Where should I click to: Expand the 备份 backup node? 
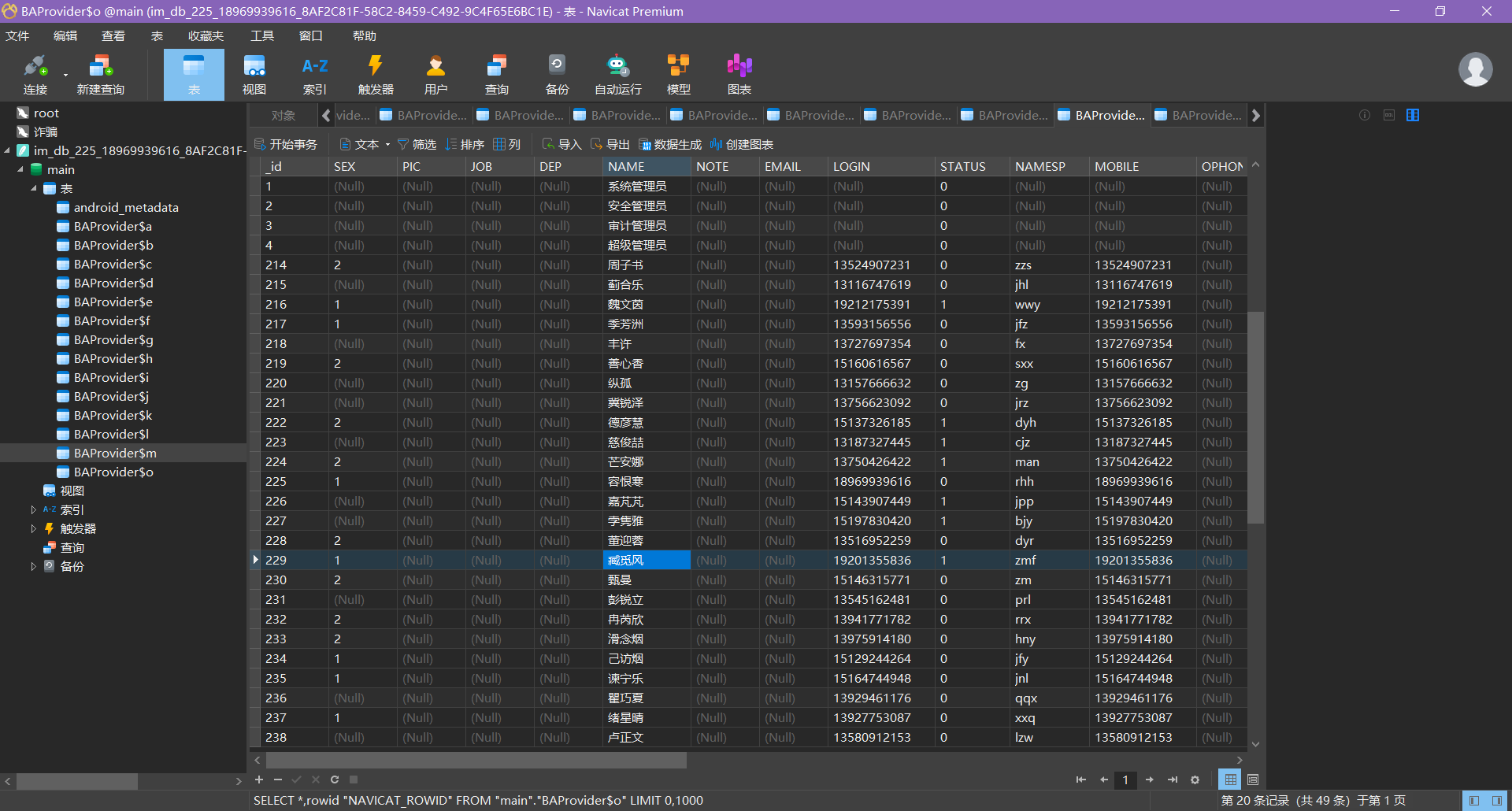[x=34, y=566]
